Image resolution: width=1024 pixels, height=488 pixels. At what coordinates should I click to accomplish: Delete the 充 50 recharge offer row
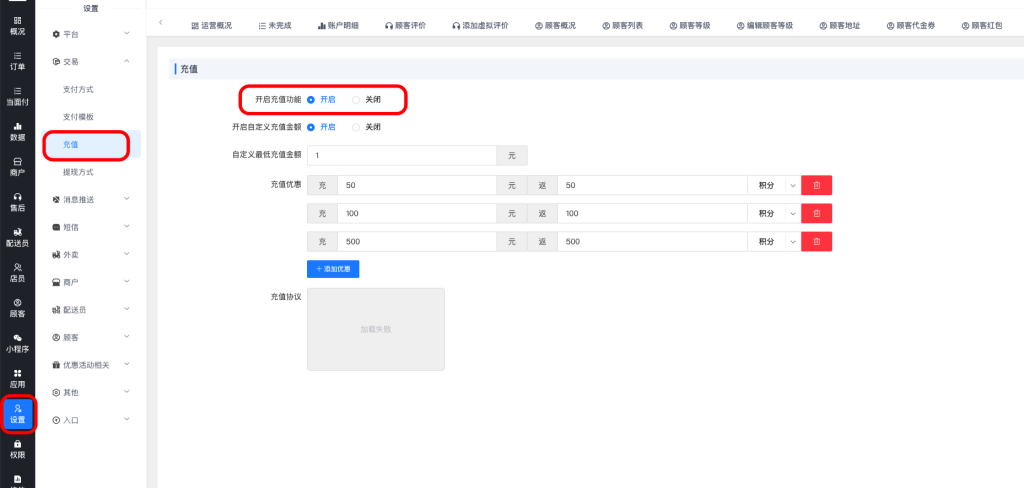point(816,186)
